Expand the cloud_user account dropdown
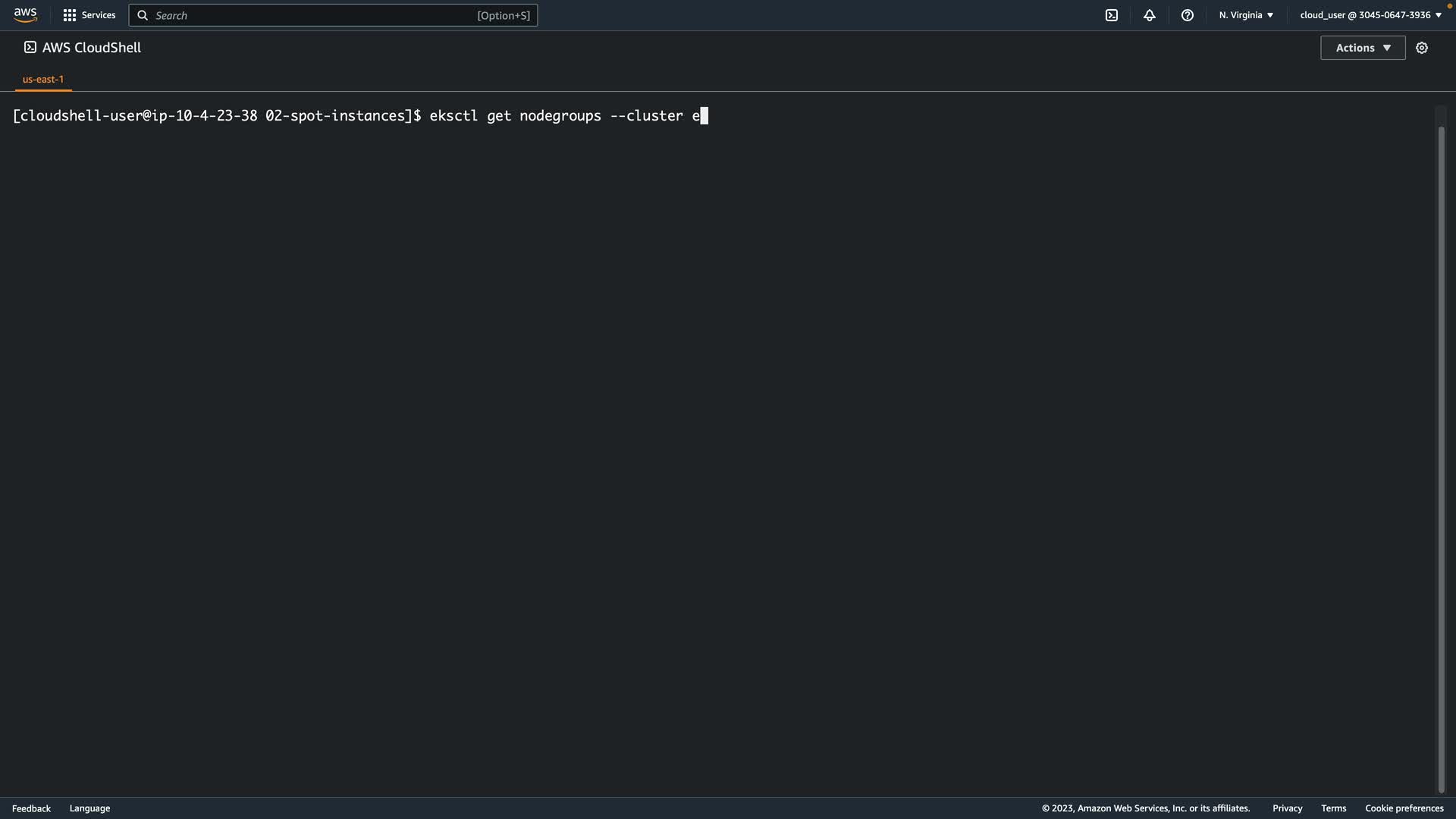Image resolution: width=1456 pixels, height=819 pixels. 1370,15
